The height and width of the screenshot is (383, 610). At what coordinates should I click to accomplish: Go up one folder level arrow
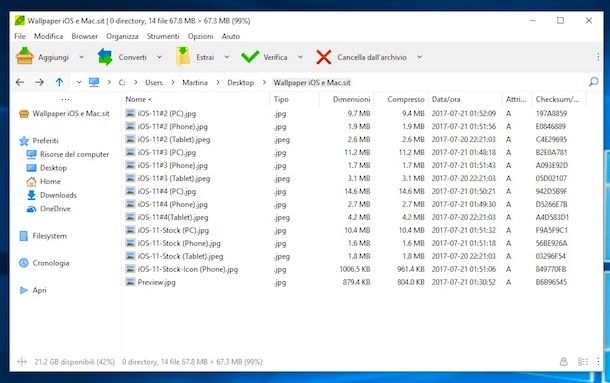click(x=59, y=82)
